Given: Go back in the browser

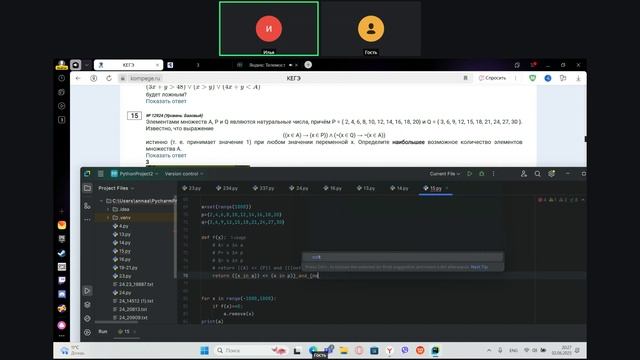Looking at the screenshot, I should coord(78,78).
